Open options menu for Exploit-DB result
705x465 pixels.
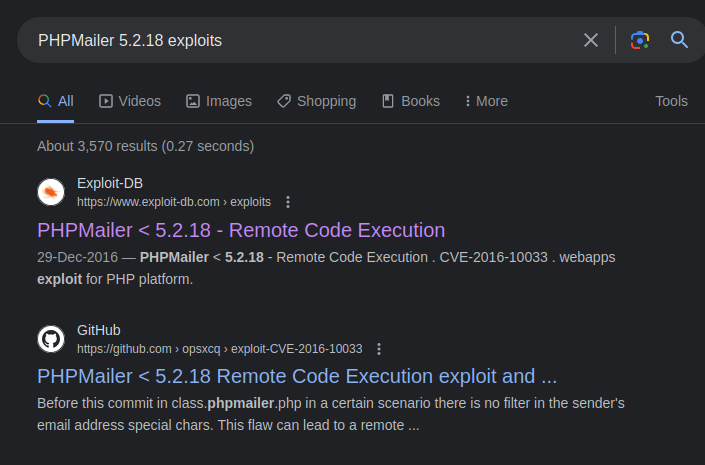tap(288, 202)
